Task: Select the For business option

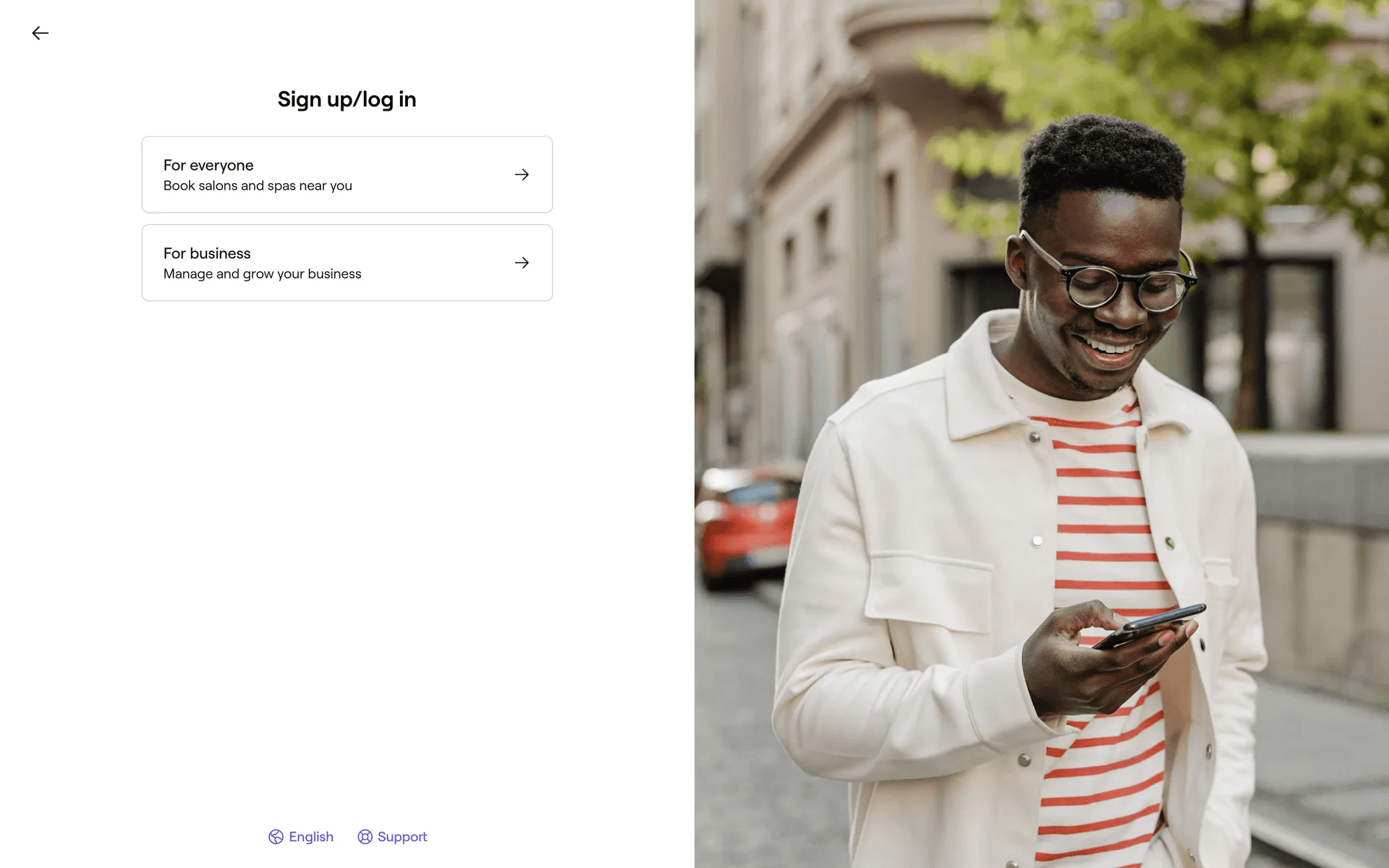Action: click(347, 263)
